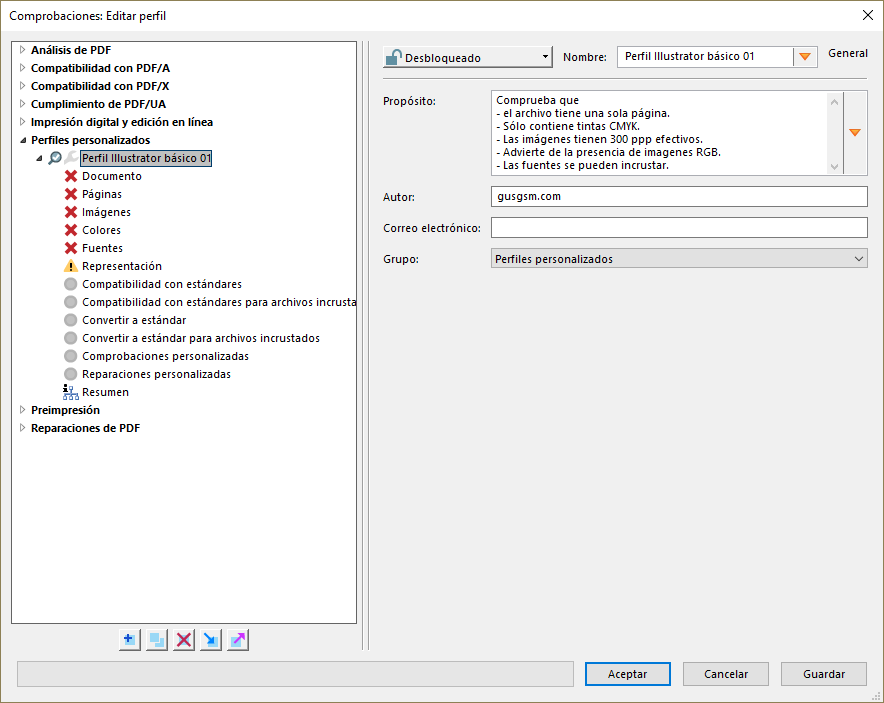Image resolution: width=884 pixels, height=703 pixels.
Task: Expand the Cumplimiento de PDF/UA group
Action: (x=23, y=104)
